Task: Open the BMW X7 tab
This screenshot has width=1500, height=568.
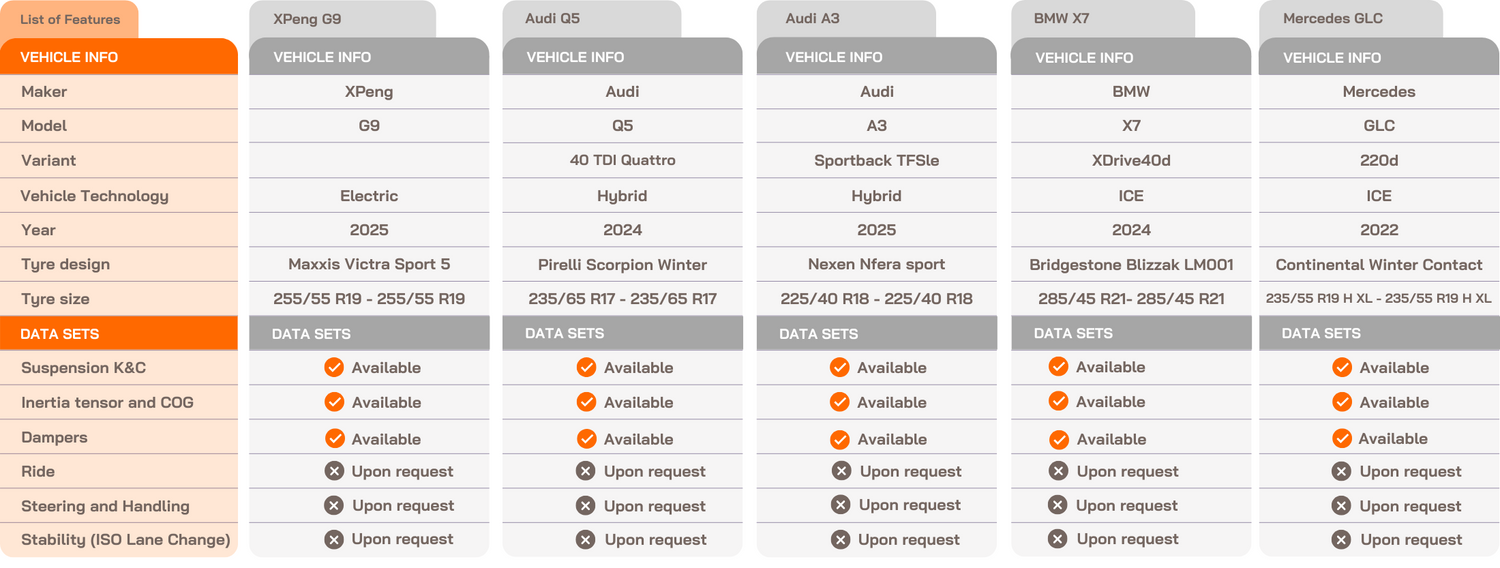Action: (x=1102, y=19)
